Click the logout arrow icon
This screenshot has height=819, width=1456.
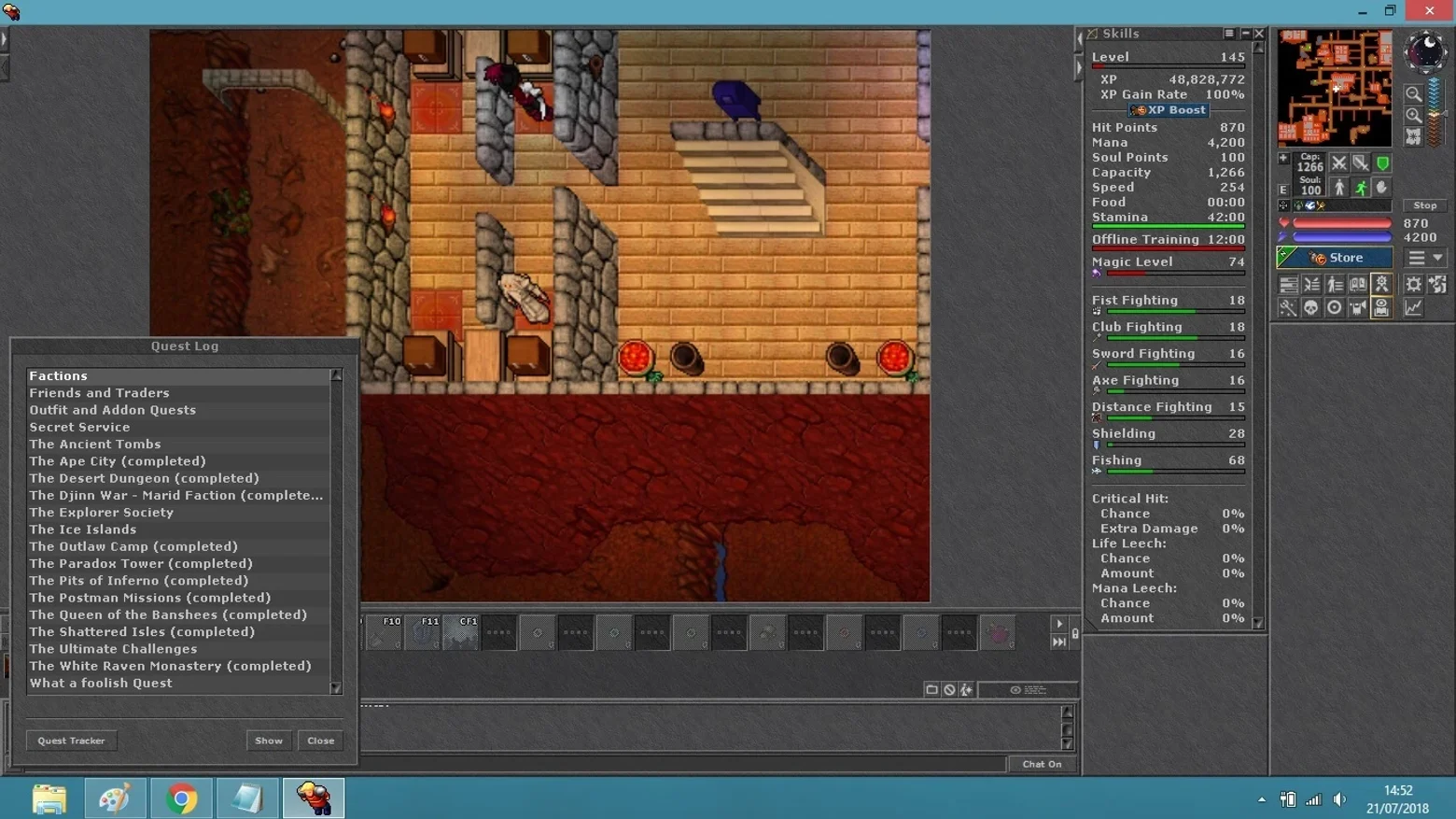pyautogui.click(x=1437, y=285)
